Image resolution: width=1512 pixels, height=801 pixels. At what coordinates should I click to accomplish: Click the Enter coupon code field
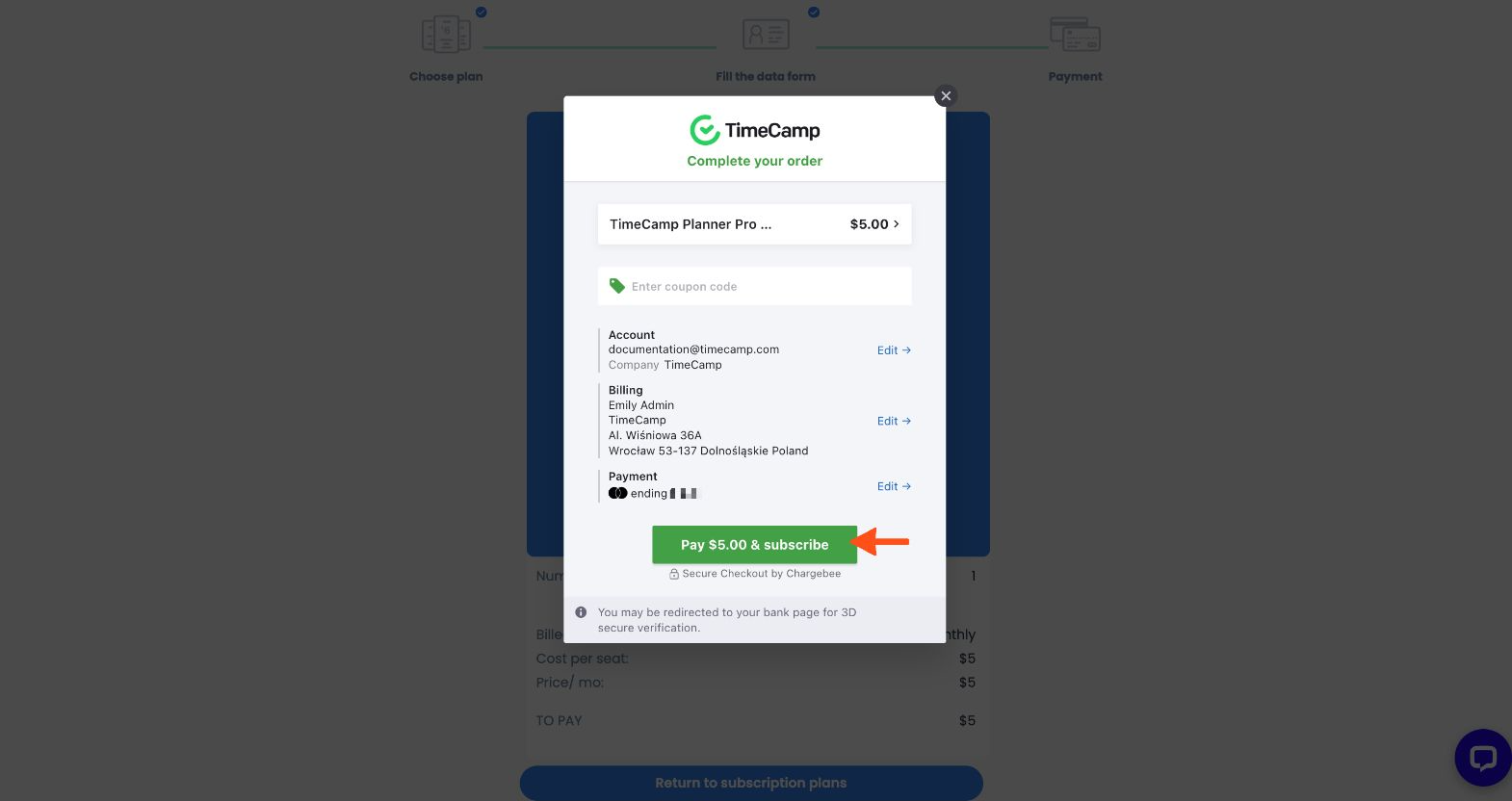point(755,286)
